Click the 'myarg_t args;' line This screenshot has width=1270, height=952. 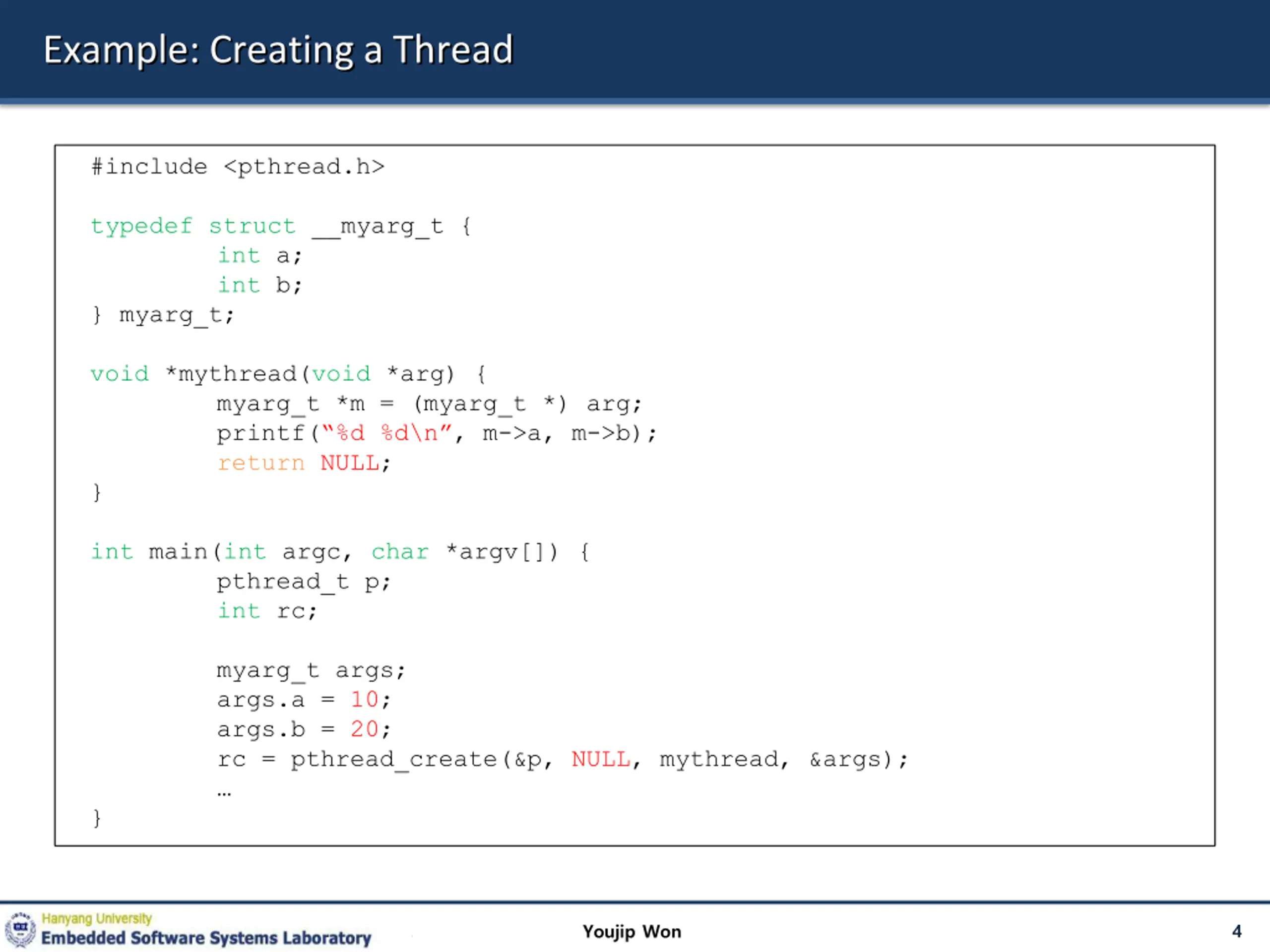coord(311,671)
